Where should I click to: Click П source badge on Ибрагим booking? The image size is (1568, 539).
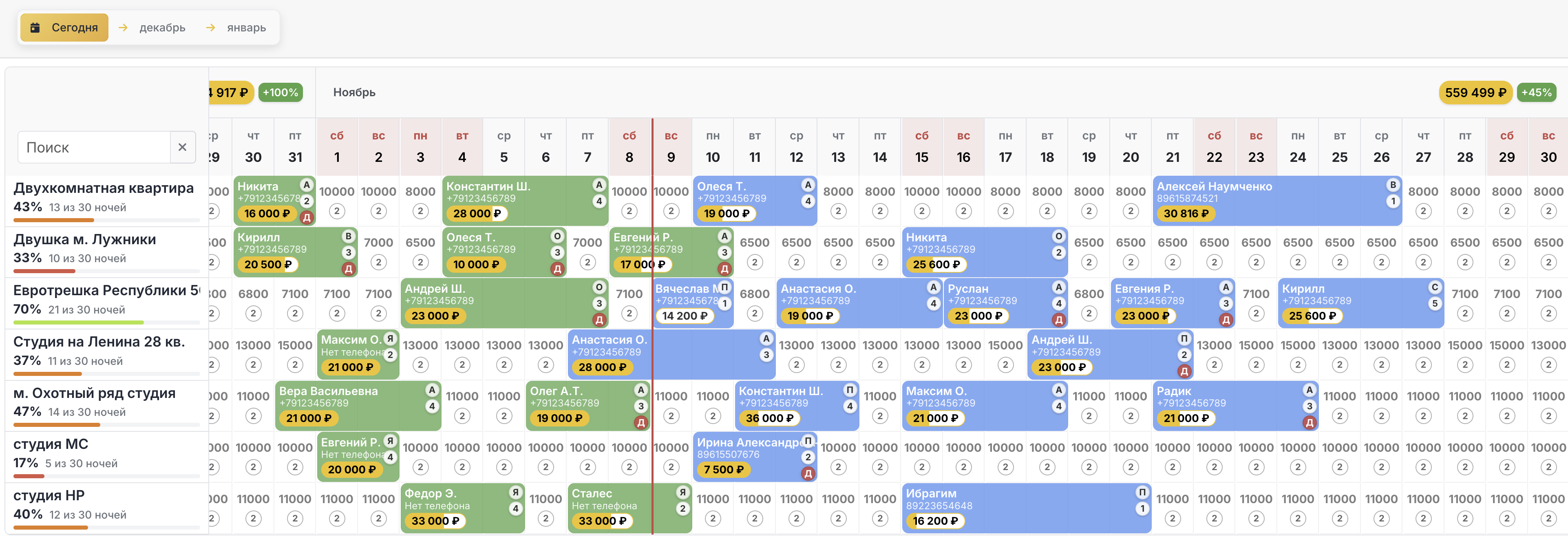click(x=1142, y=492)
